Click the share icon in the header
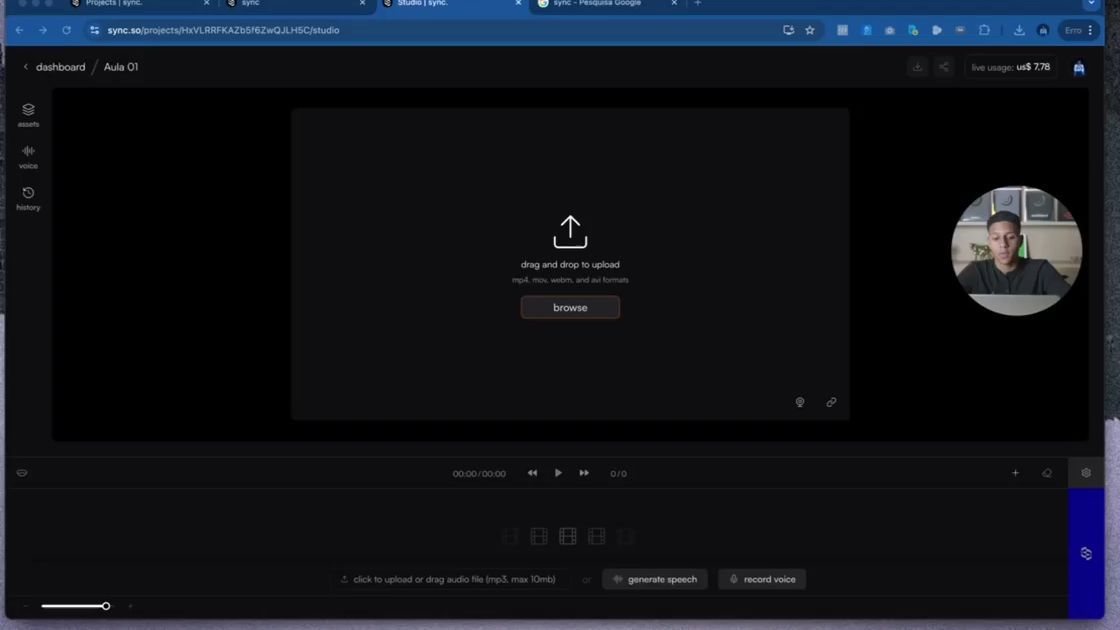The width and height of the screenshot is (1120, 630). [x=943, y=67]
